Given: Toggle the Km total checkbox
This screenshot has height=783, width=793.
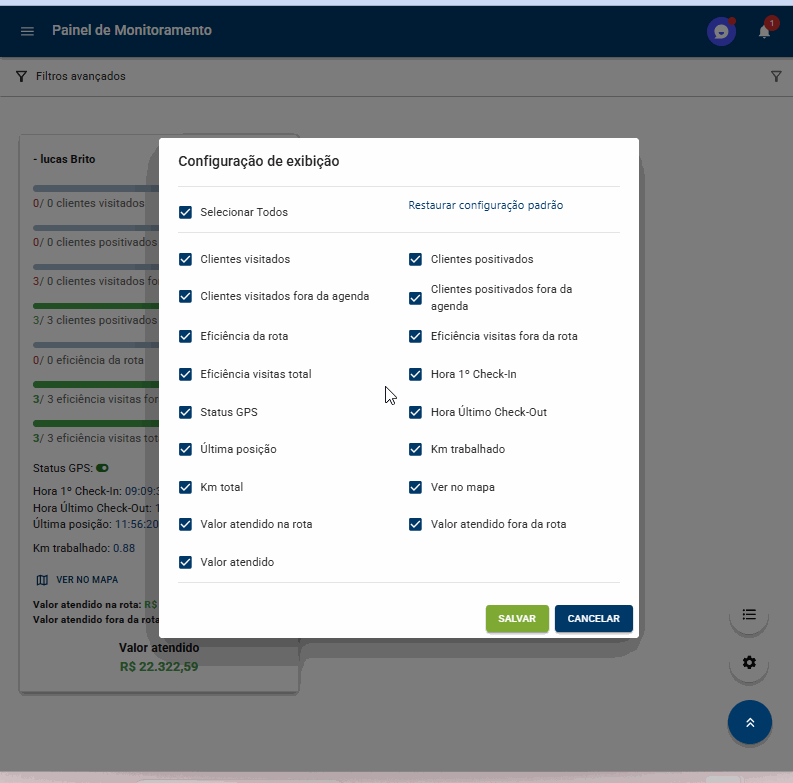Looking at the screenshot, I should point(185,487).
